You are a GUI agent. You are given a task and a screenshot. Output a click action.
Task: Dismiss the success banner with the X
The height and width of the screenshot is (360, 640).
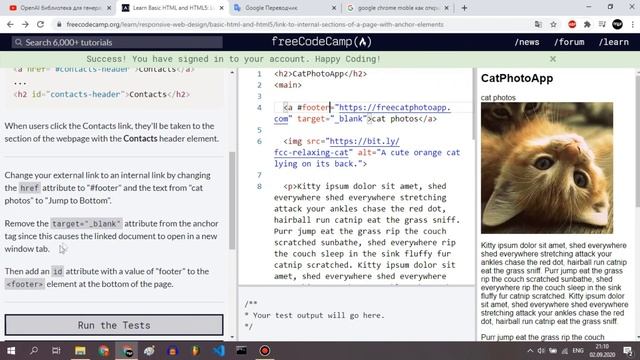click(553, 59)
